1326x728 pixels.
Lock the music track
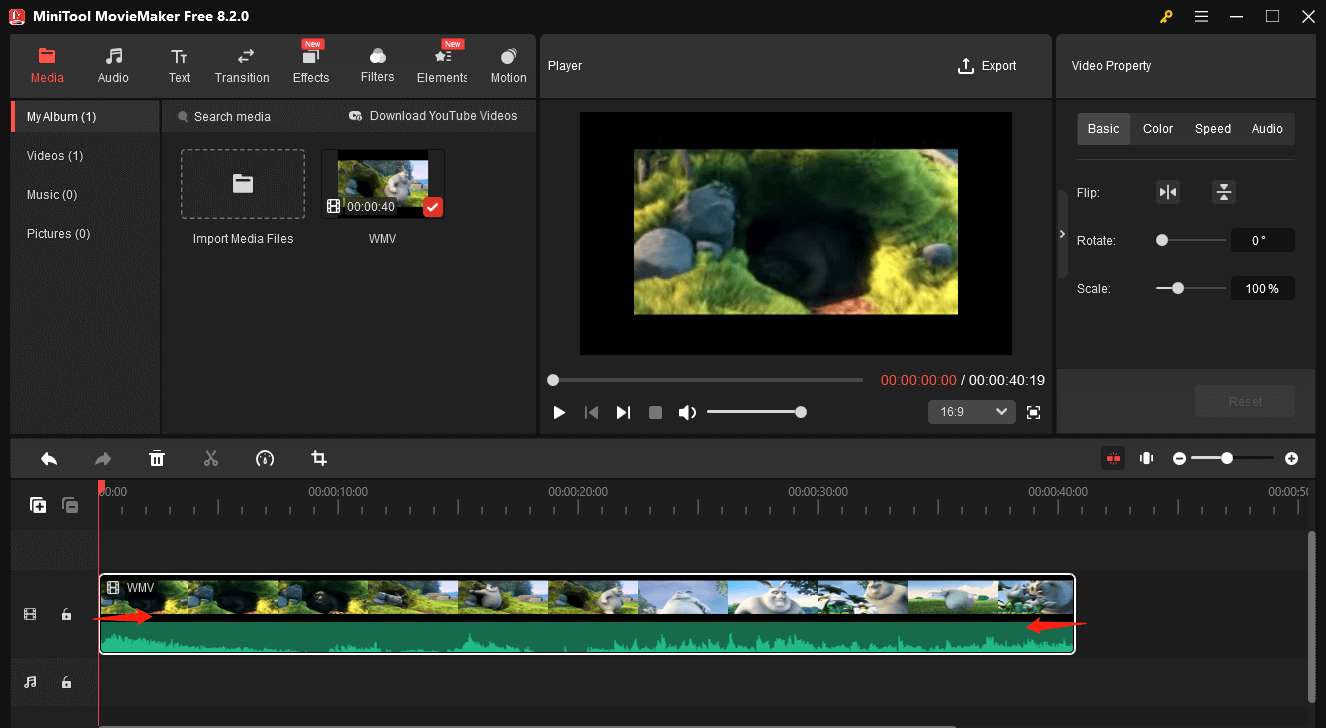[x=66, y=682]
